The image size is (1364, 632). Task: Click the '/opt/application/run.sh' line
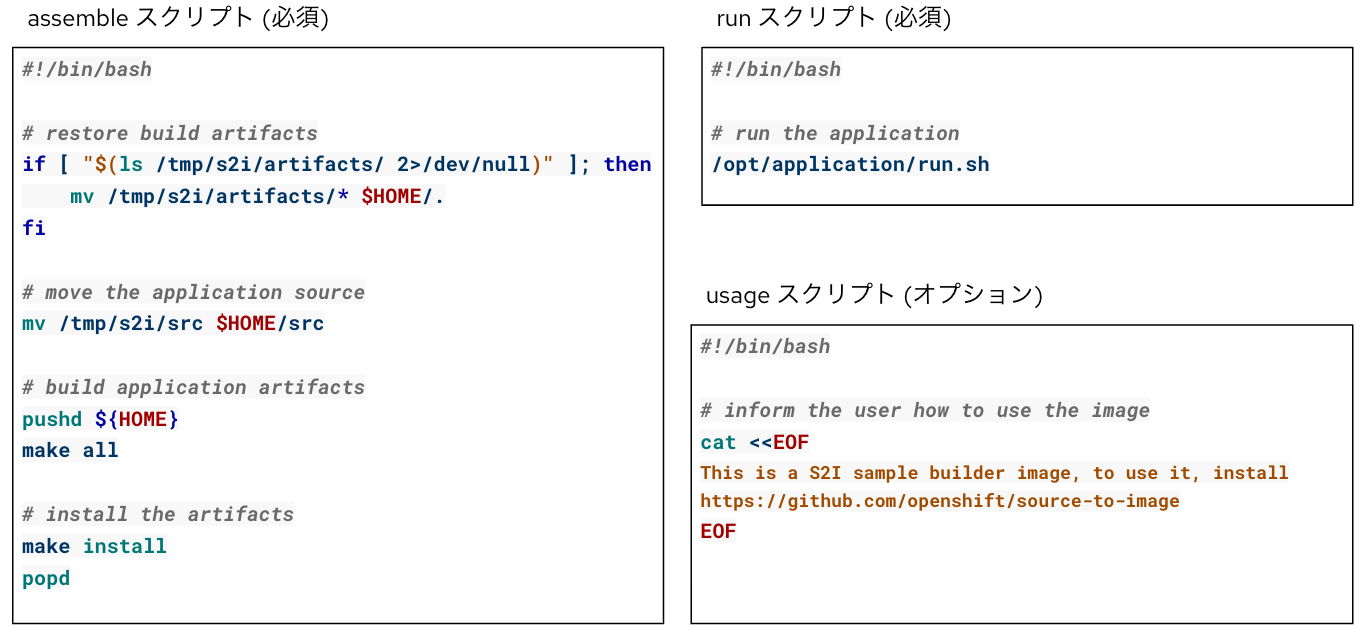point(850,164)
